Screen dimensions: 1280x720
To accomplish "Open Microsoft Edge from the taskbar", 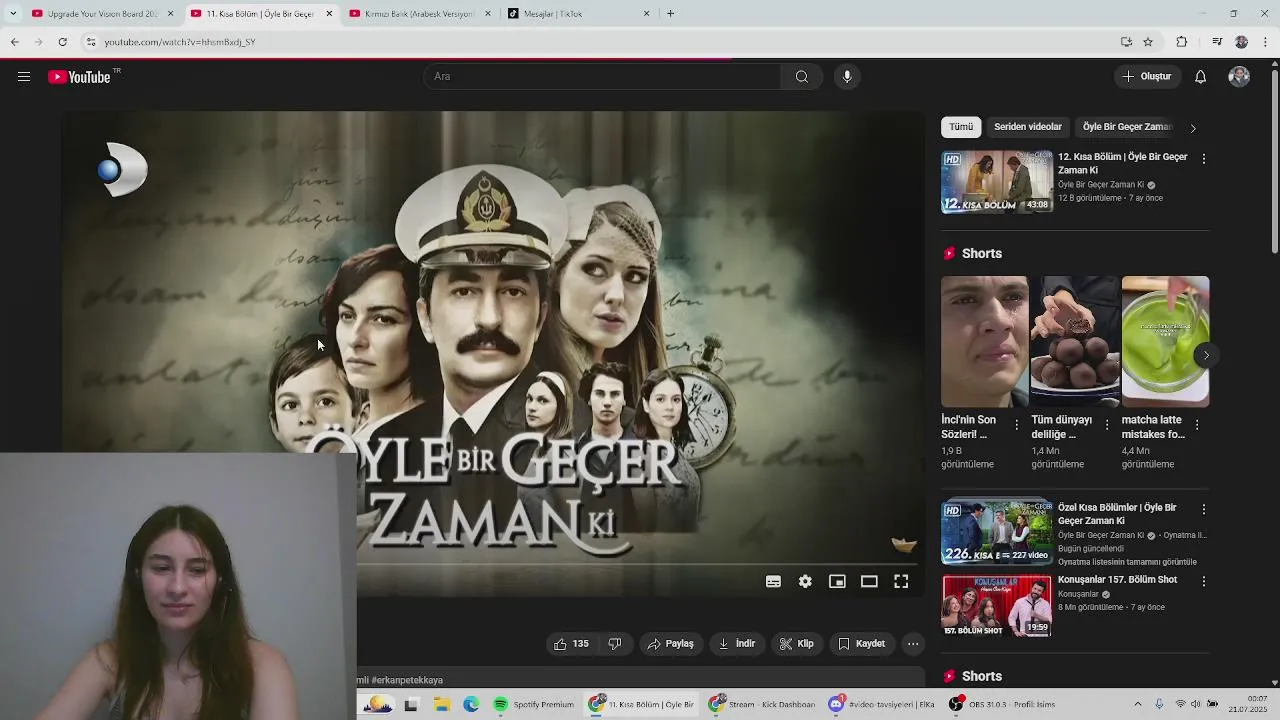I will (x=471, y=705).
